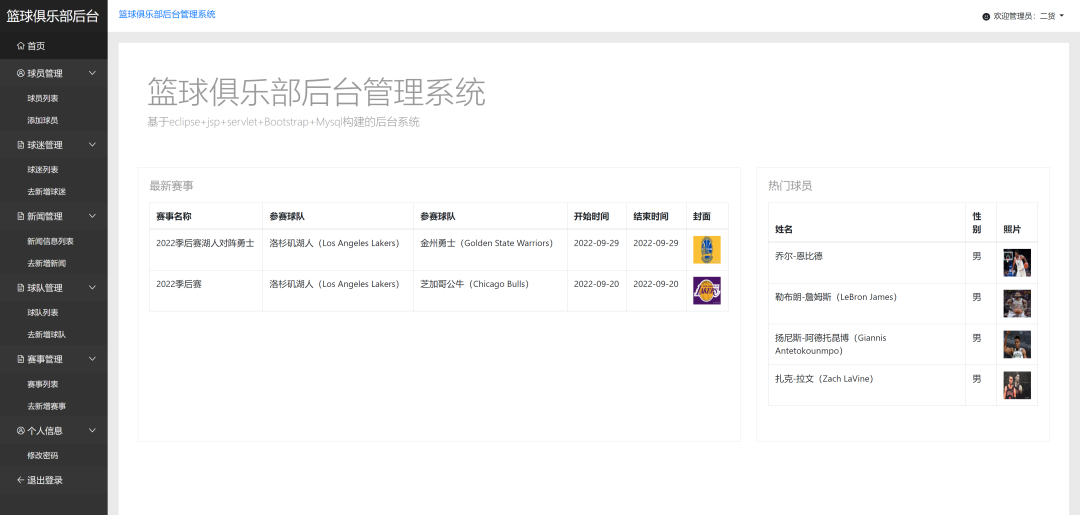Open 去新增球迷 in the sidebar
1080x515 pixels.
[x=46, y=192]
